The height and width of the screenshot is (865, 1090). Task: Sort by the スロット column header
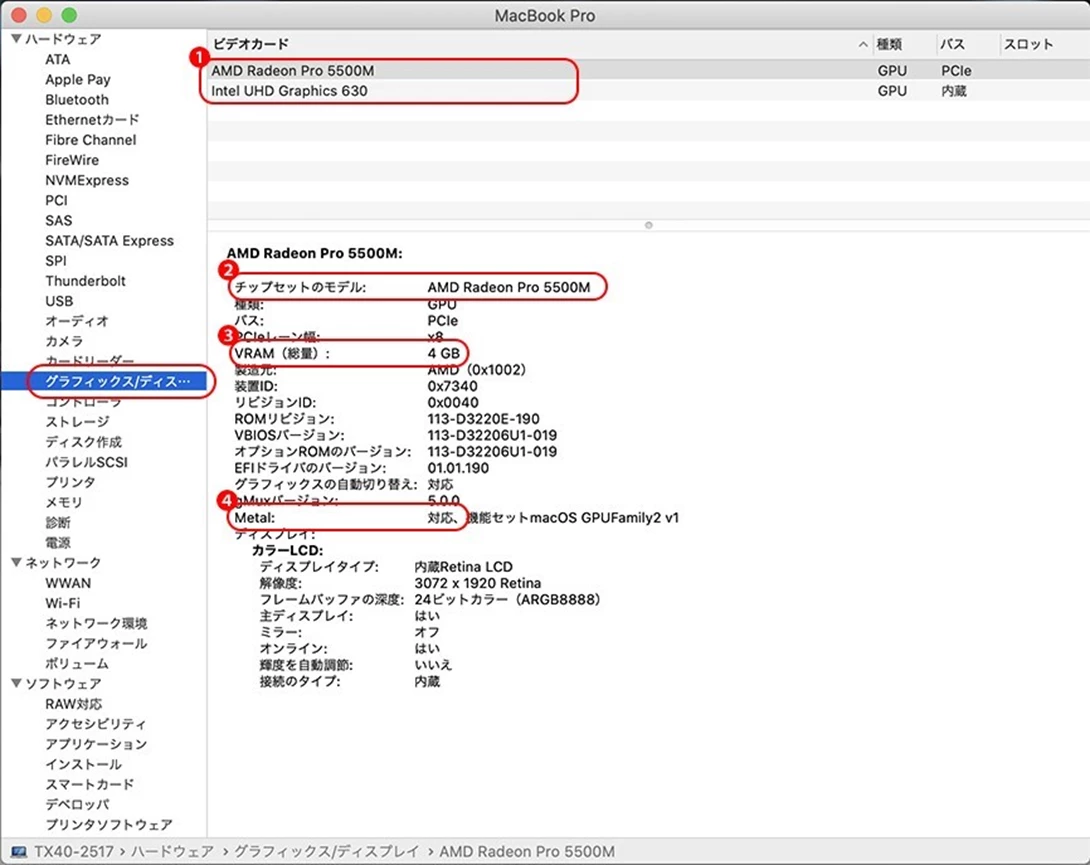1028,44
